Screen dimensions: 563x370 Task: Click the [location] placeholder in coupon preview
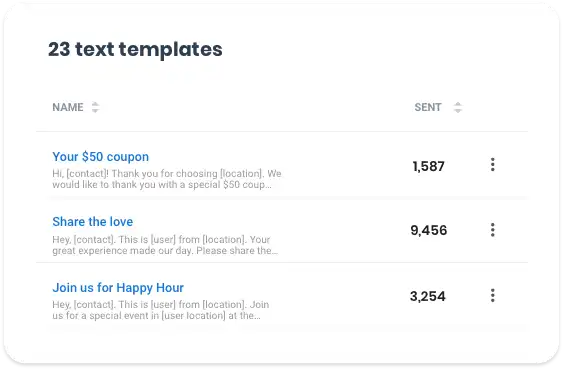pos(241,174)
